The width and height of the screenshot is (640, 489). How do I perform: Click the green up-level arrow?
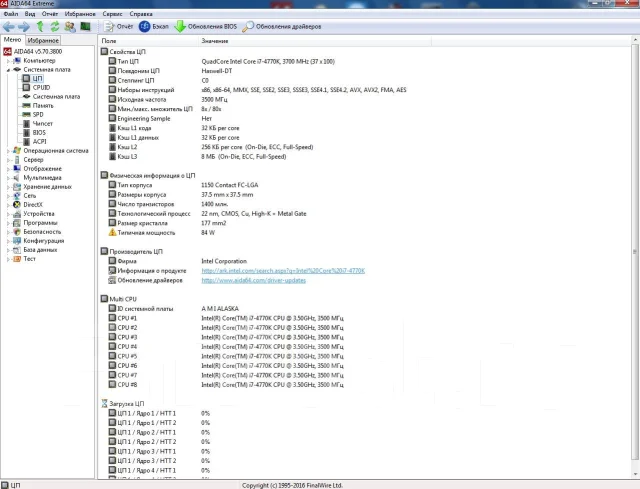coord(40,27)
